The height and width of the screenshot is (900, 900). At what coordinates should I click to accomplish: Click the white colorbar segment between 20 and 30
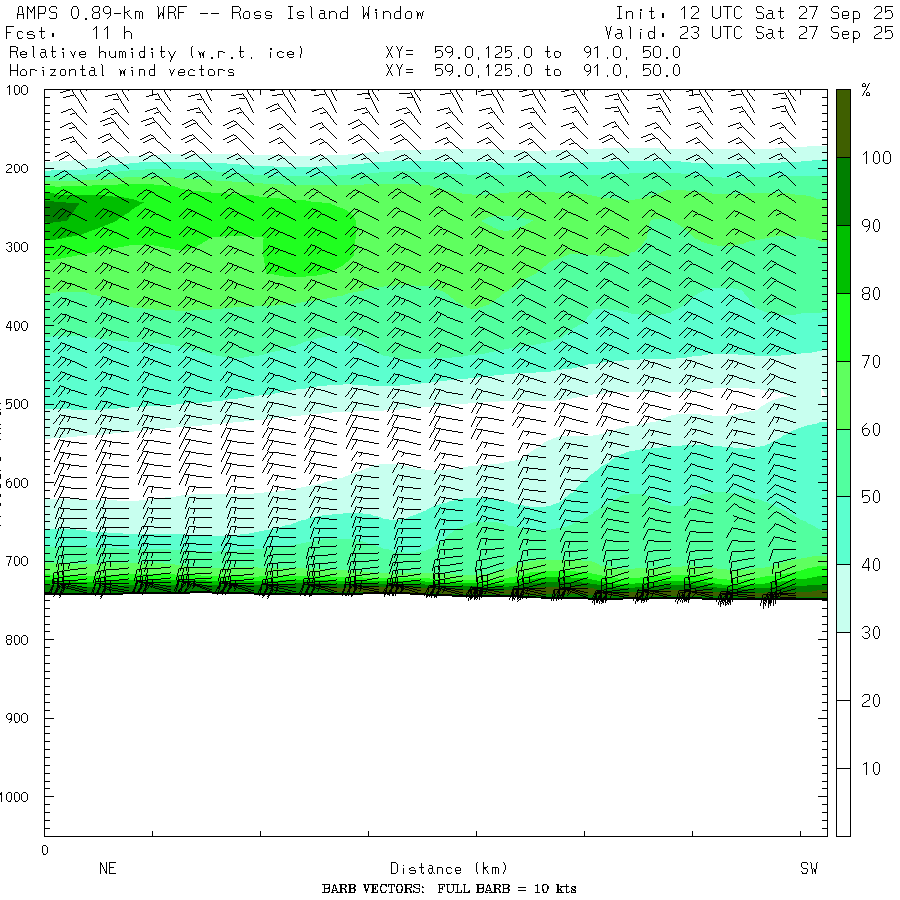[843, 666]
